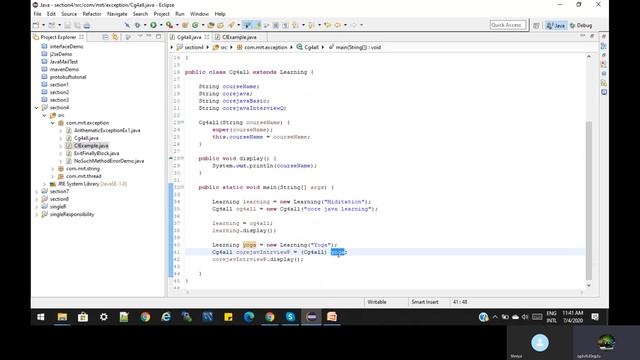Maximize the Project Explorer view
640x360 pixels.
(159, 37)
